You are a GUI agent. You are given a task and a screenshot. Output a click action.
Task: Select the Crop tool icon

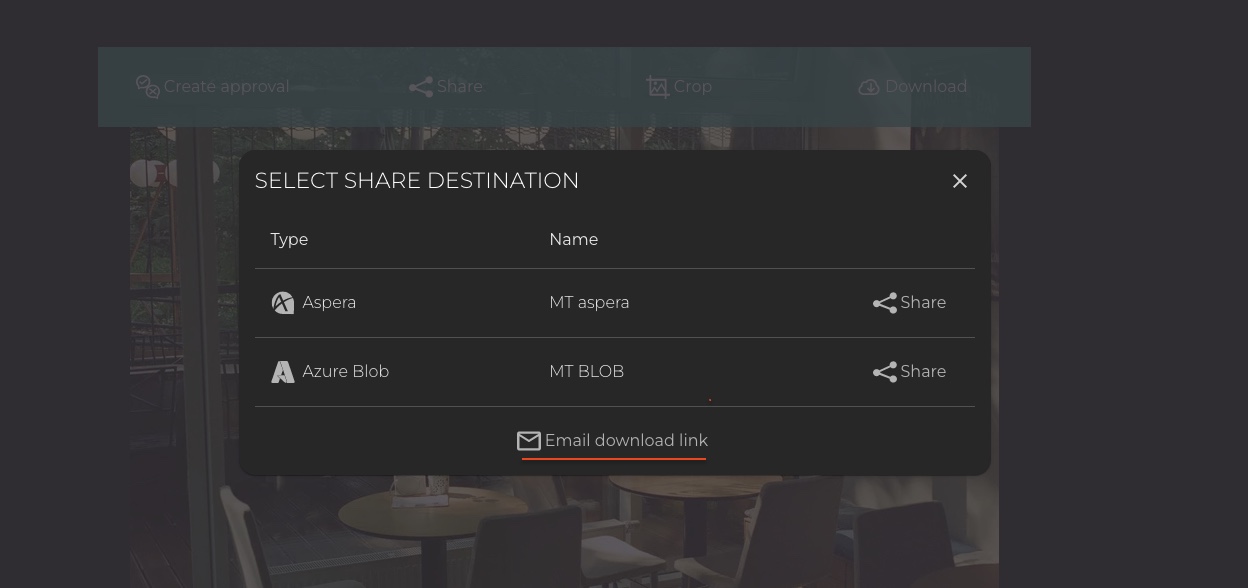pos(657,87)
